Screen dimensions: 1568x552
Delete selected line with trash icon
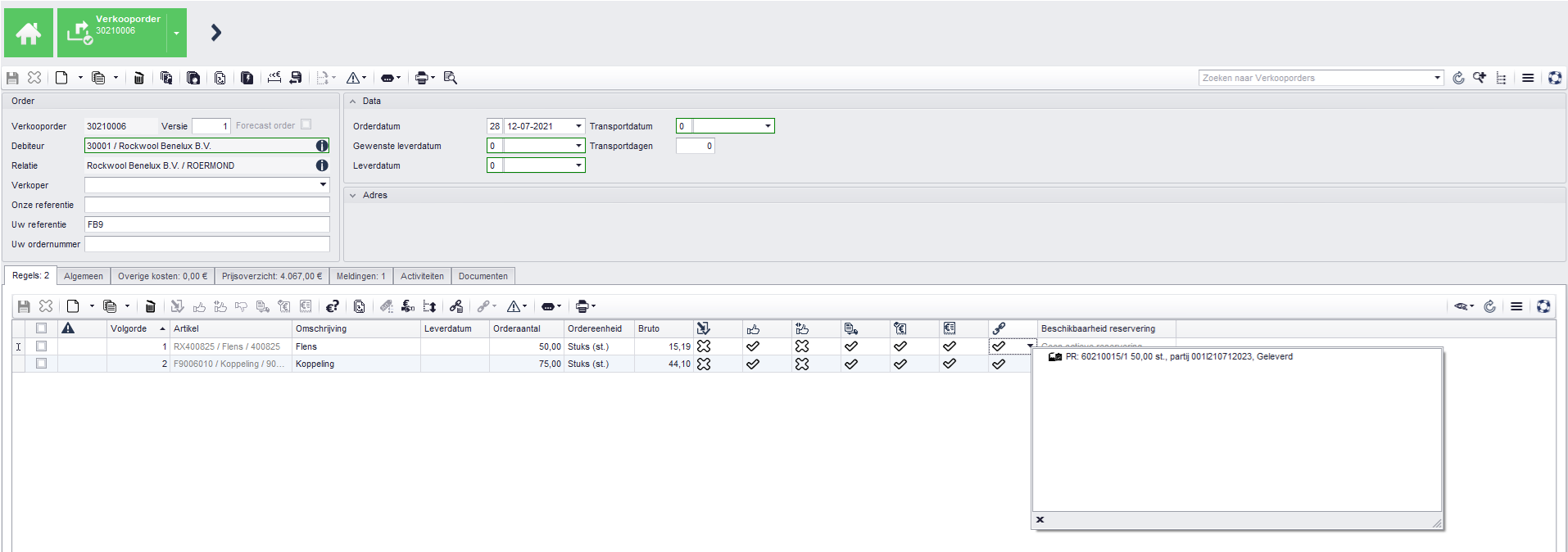150,306
